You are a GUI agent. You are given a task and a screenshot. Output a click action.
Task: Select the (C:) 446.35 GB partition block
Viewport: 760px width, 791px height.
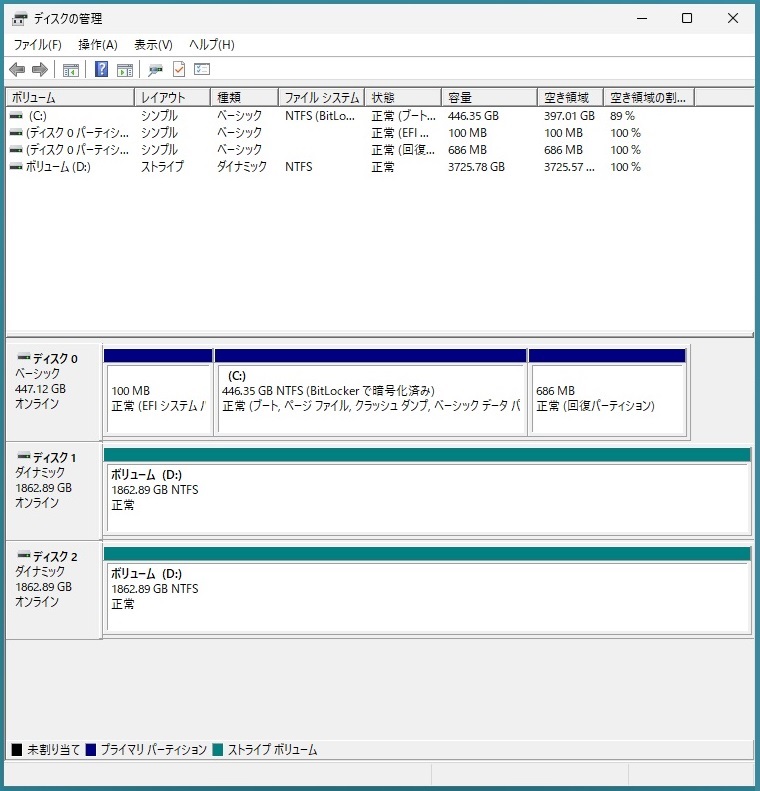point(371,392)
